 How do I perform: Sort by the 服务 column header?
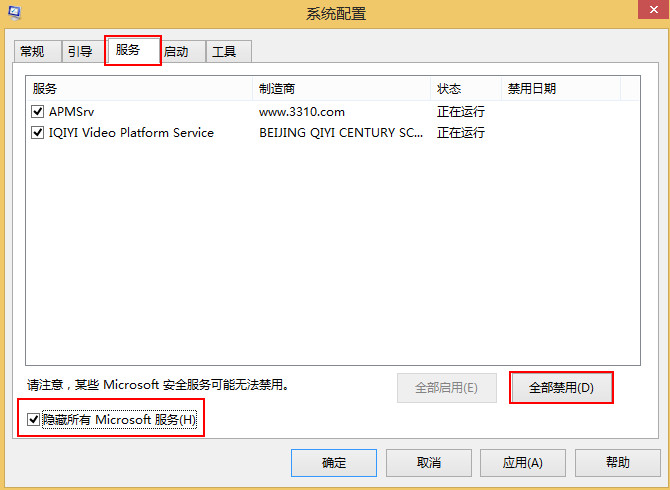140,89
